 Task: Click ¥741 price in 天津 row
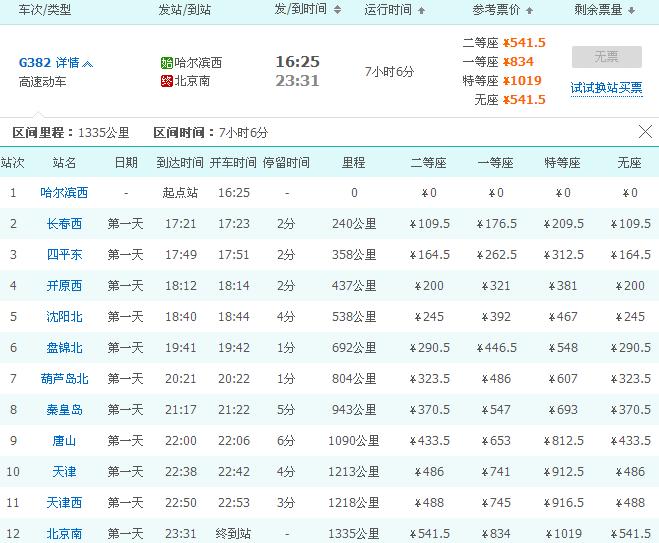496,472
